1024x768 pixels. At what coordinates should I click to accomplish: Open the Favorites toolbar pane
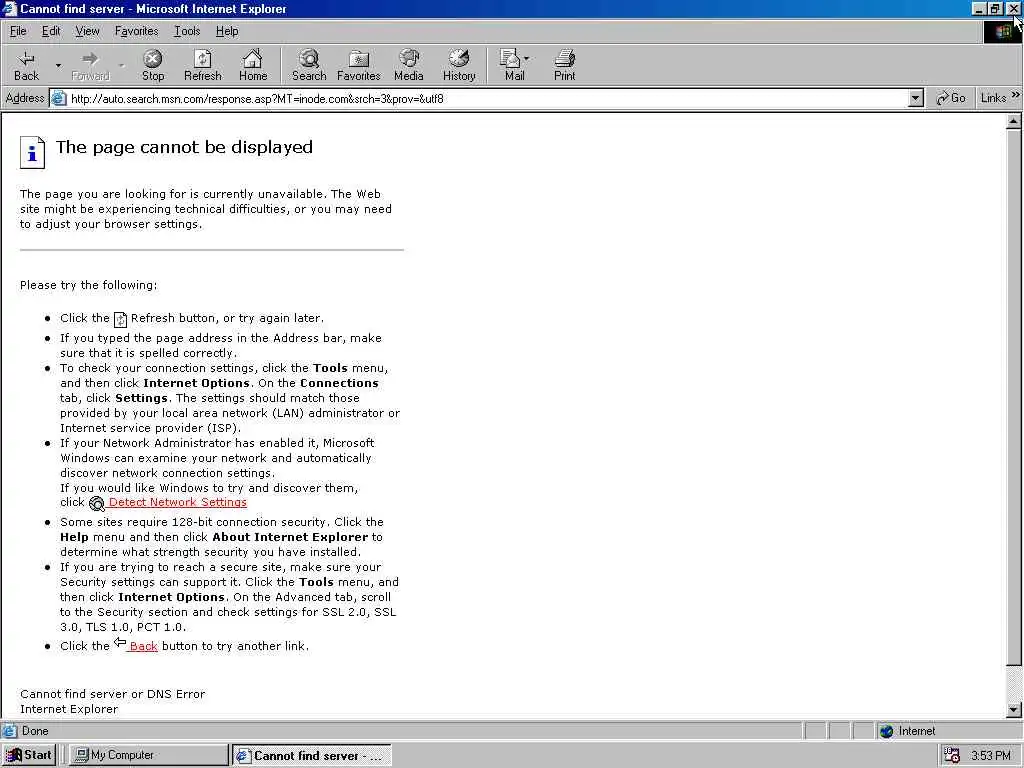tap(359, 65)
